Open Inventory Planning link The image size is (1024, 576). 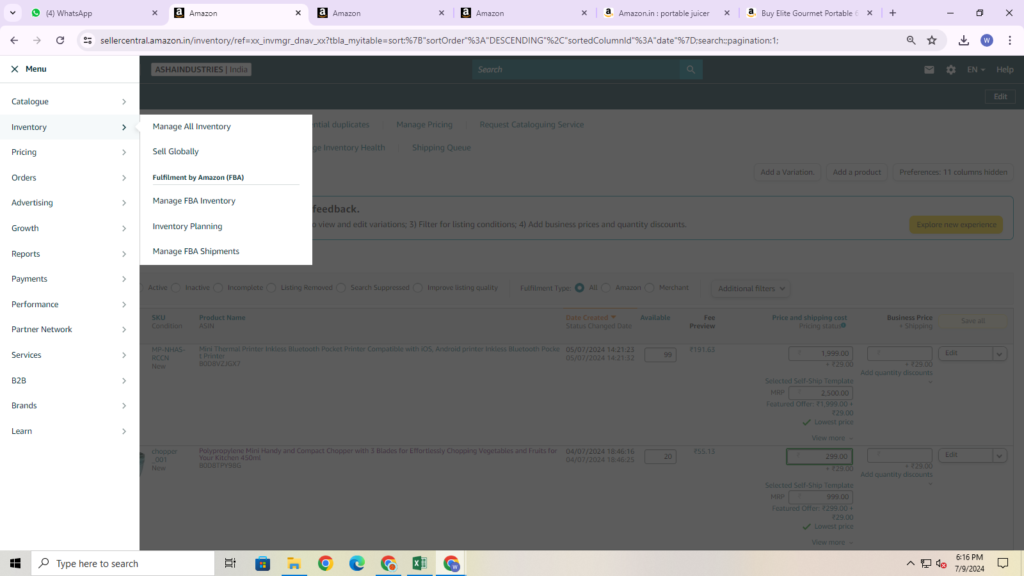pyautogui.click(x=187, y=226)
